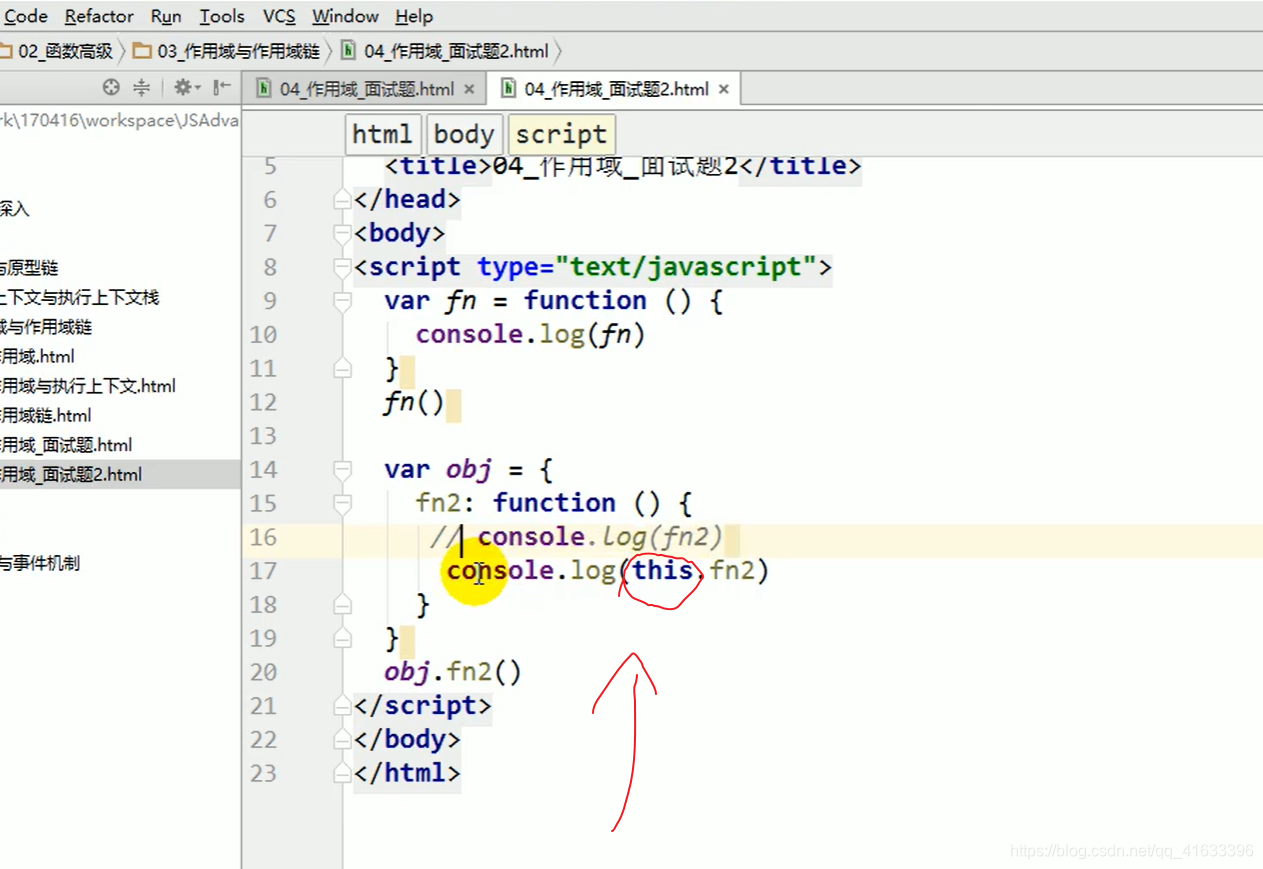Viewport: 1263px width, 869px height.
Task: Click the fn() call on line 12
Action: tap(414, 402)
